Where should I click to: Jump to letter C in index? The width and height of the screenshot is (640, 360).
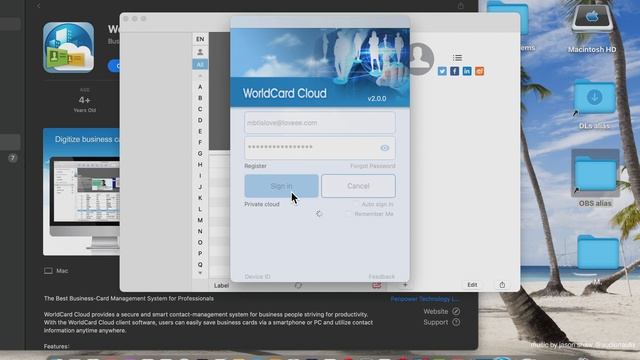tap(200, 109)
